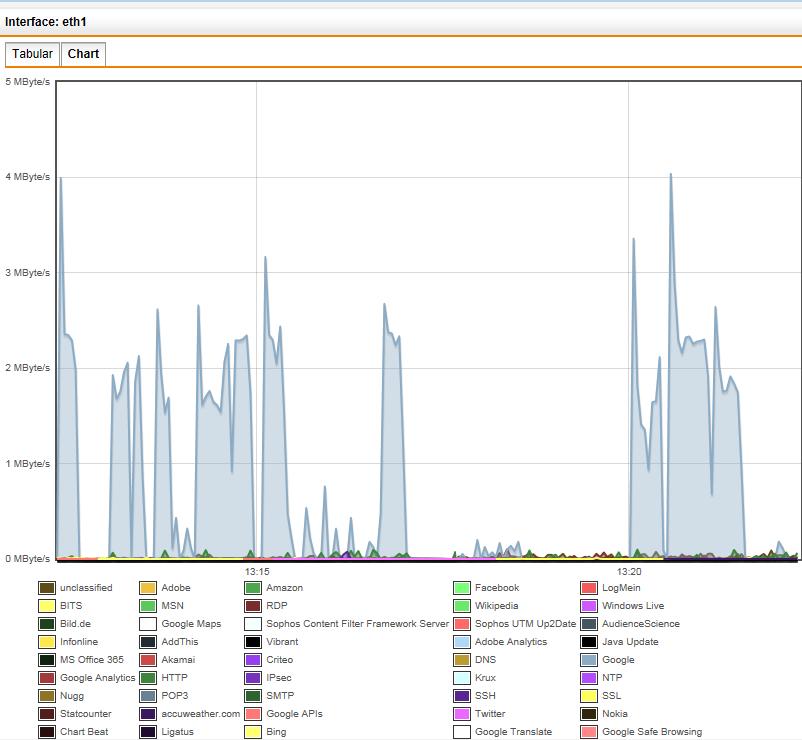This screenshot has width=802, height=740.
Task: Click the 13:15 time axis label
Action: (257, 572)
